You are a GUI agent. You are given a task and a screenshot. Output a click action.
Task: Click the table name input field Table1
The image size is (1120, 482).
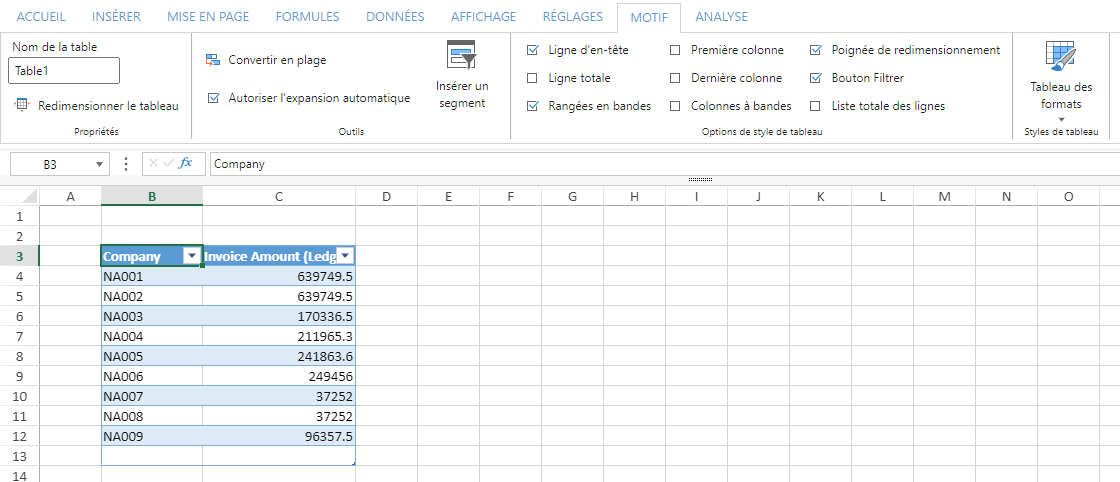coord(64,71)
